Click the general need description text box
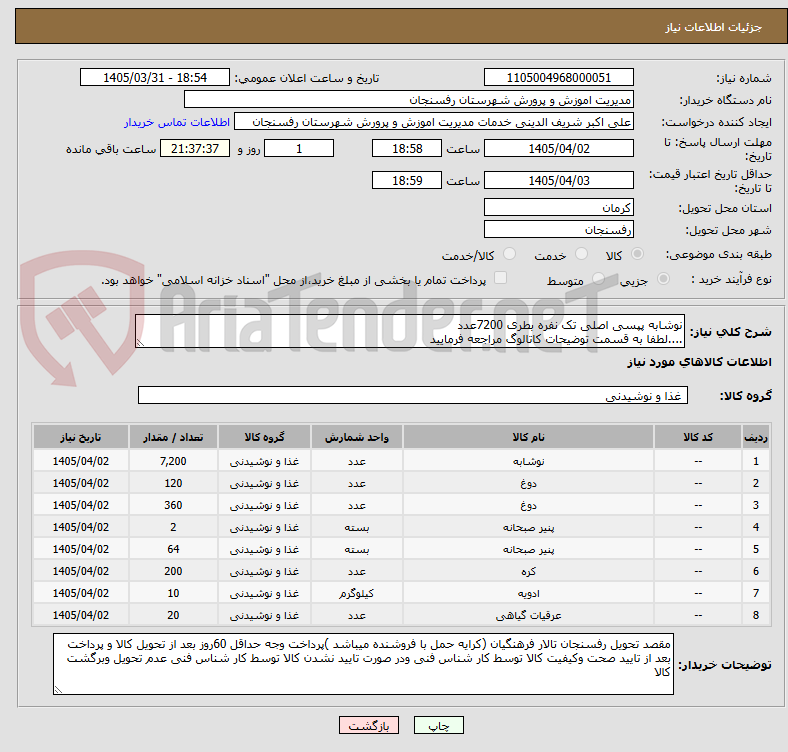This screenshot has width=788, height=752. tap(410, 331)
